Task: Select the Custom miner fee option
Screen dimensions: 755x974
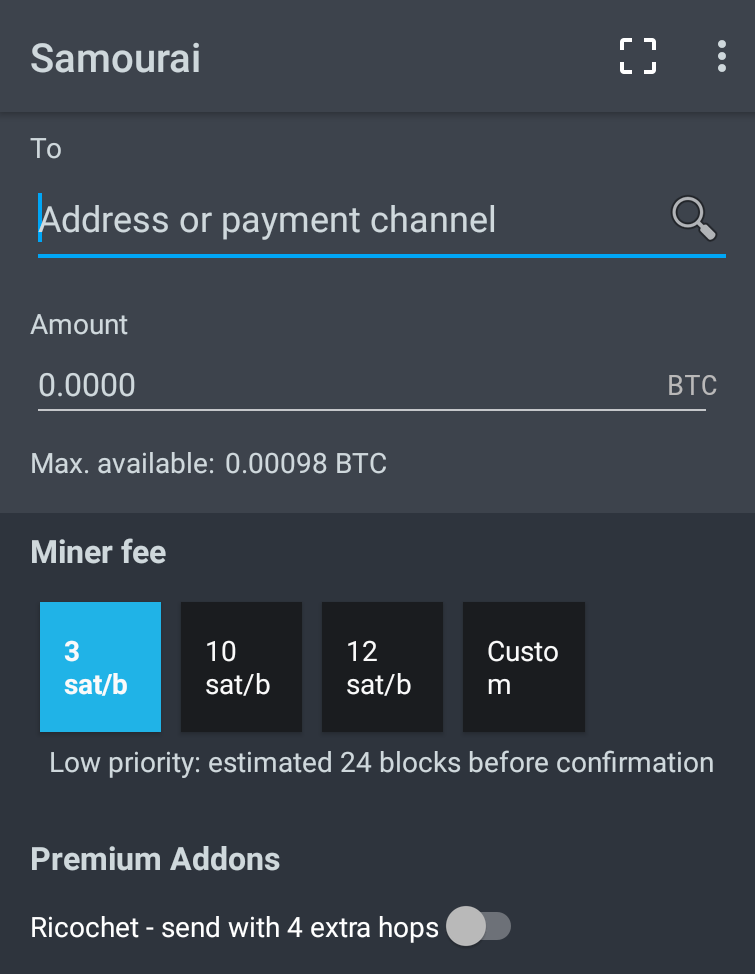Action: click(x=524, y=667)
